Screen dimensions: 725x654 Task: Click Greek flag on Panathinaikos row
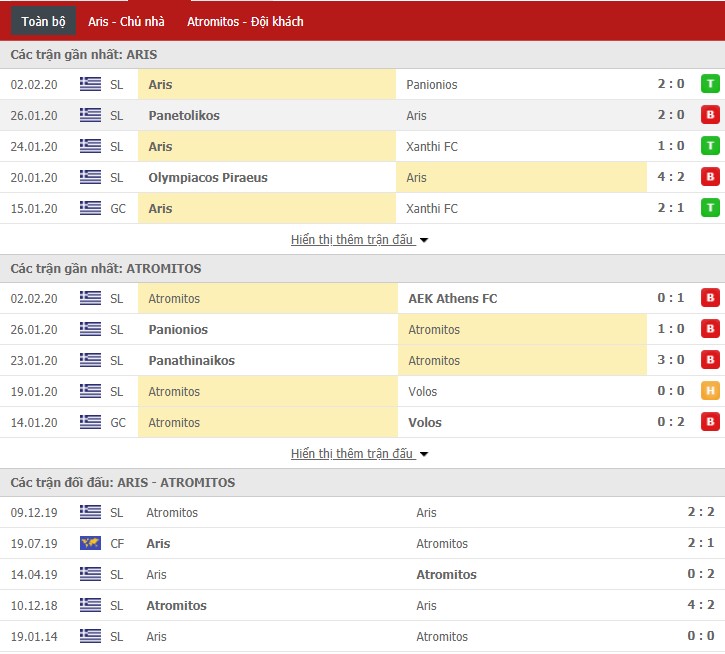pyautogui.click(x=90, y=360)
